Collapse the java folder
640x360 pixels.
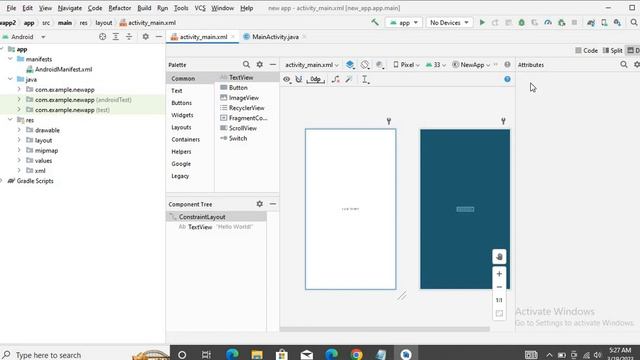10,79
